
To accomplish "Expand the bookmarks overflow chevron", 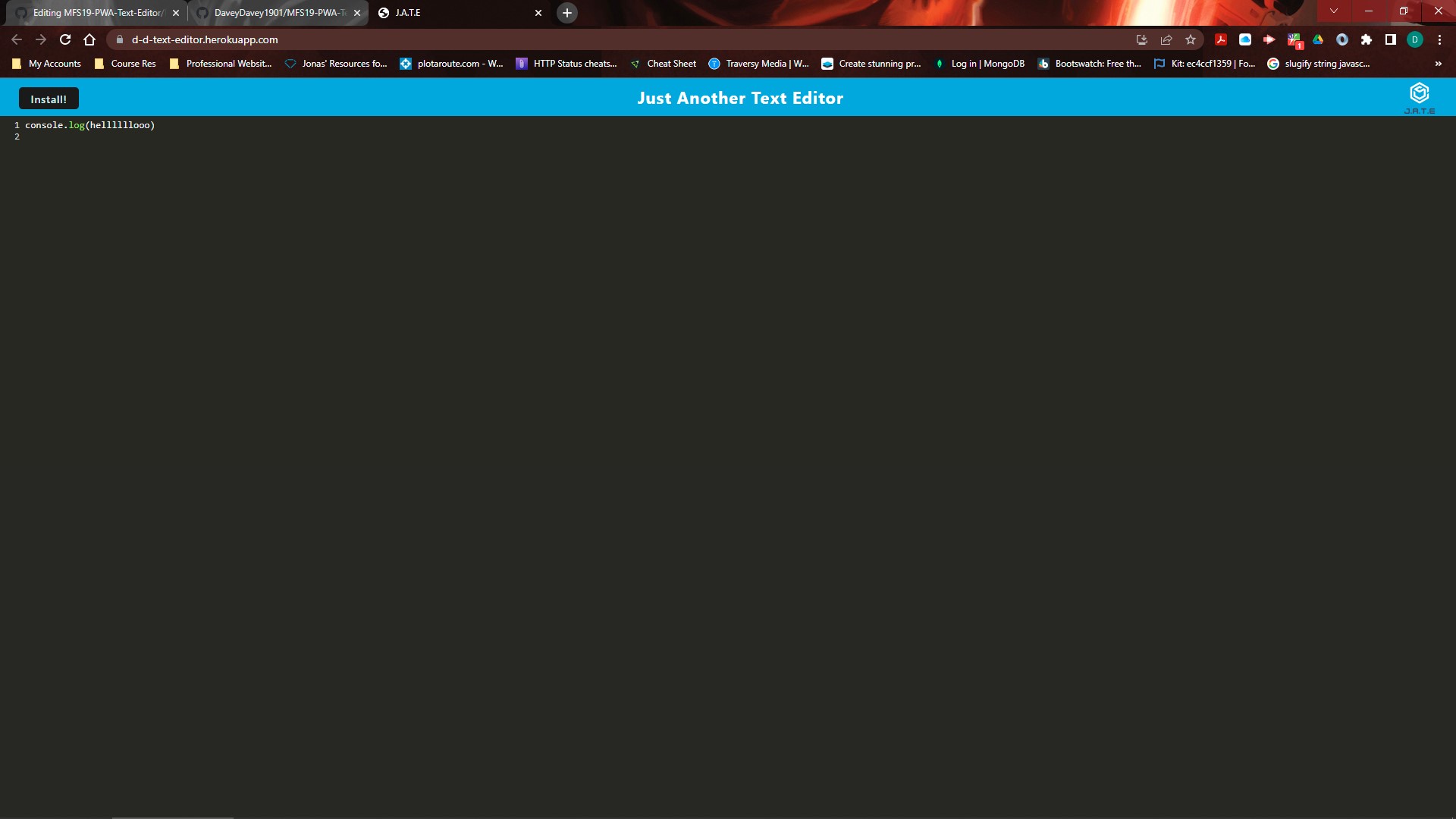I will click(x=1438, y=64).
